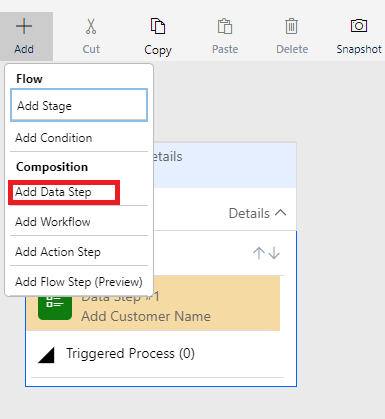Move step up with up arrow

259,253
